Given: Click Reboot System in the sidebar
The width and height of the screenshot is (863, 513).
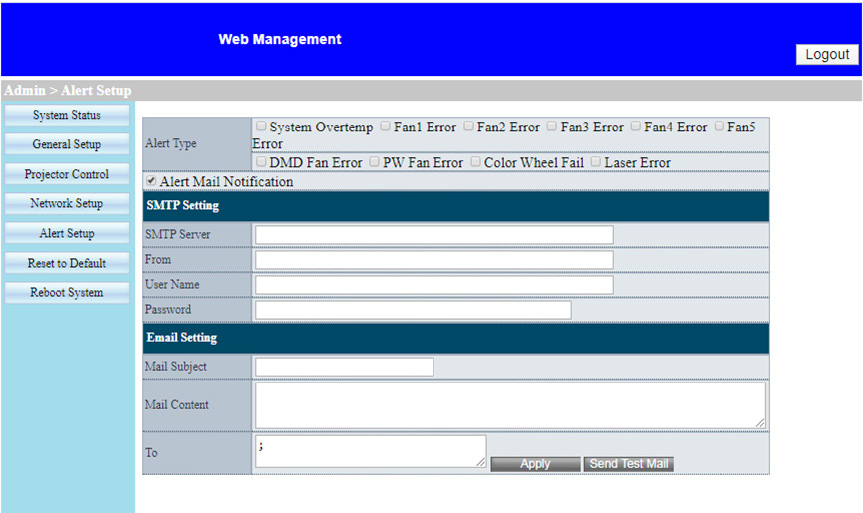Looking at the screenshot, I should click(66, 293).
